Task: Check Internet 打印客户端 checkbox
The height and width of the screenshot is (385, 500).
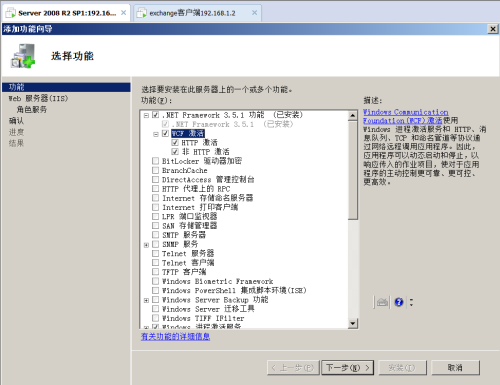Action: tap(155, 207)
